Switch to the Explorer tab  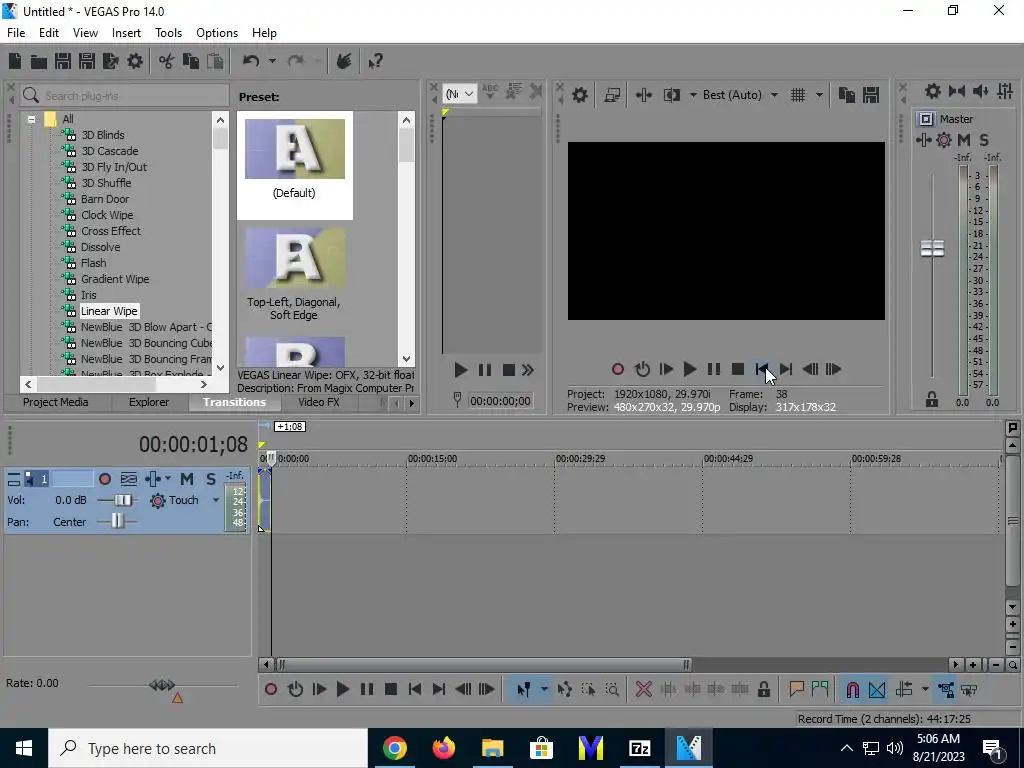tap(149, 402)
